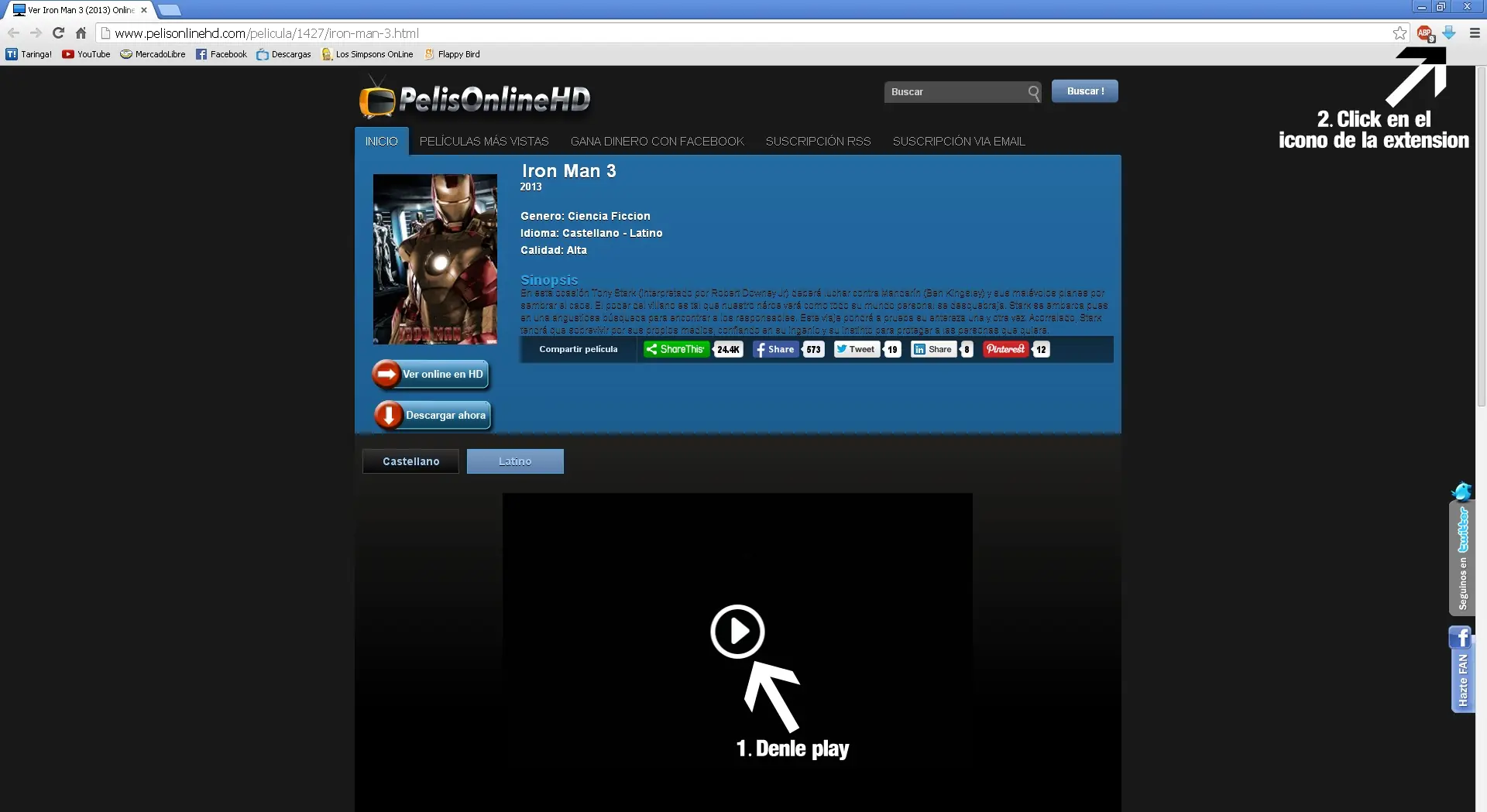Open SUSCRIPCIÓN RSS menu item
The width and height of the screenshot is (1487, 812).
click(819, 142)
